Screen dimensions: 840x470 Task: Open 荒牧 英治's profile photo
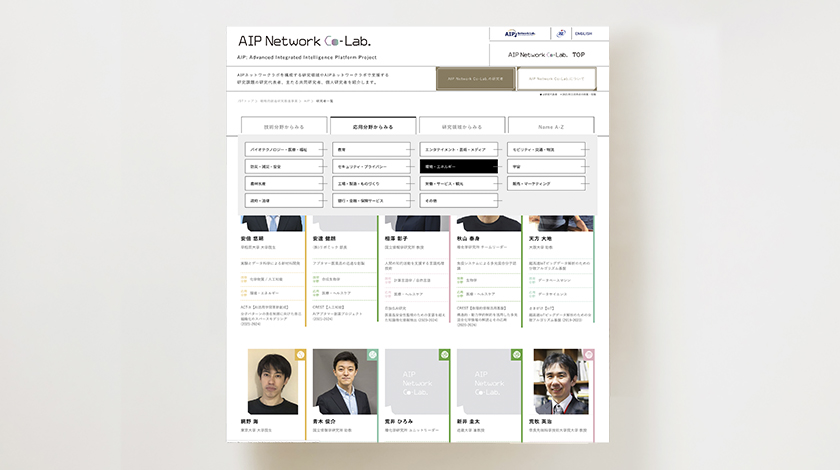tap(561, 382)
